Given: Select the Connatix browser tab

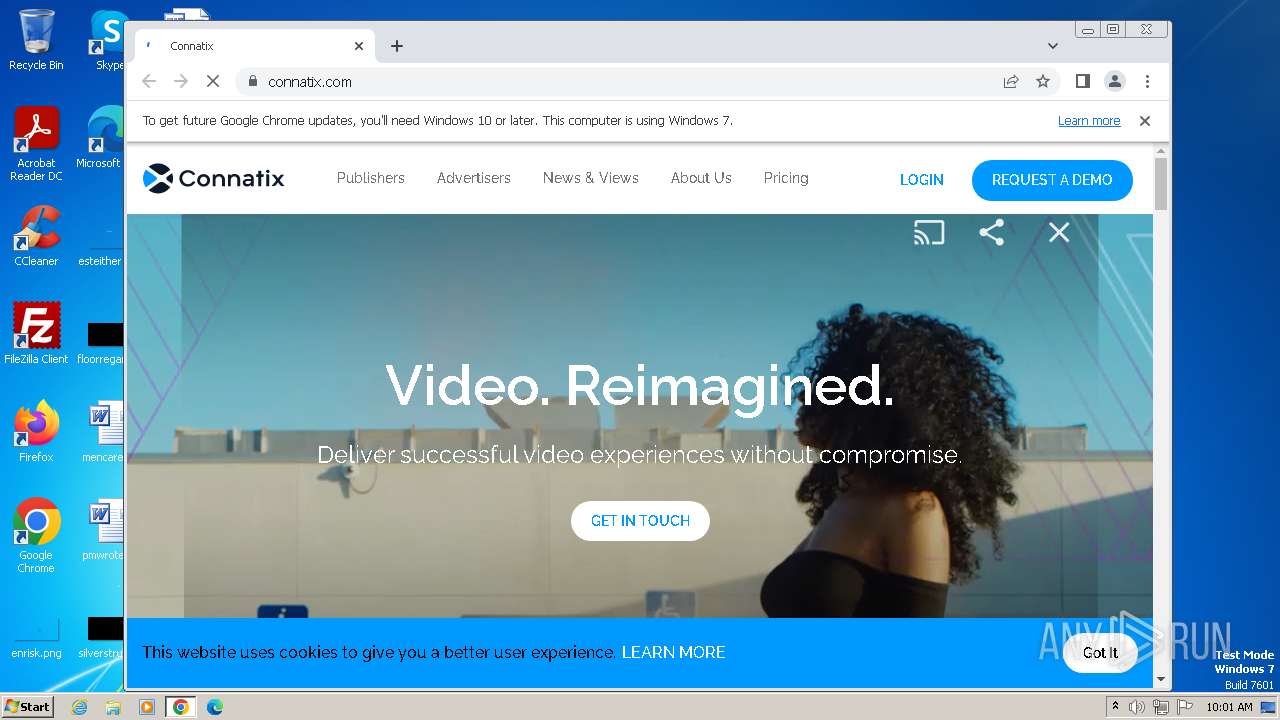Looking at the screenshot, I should pos(255,46).
